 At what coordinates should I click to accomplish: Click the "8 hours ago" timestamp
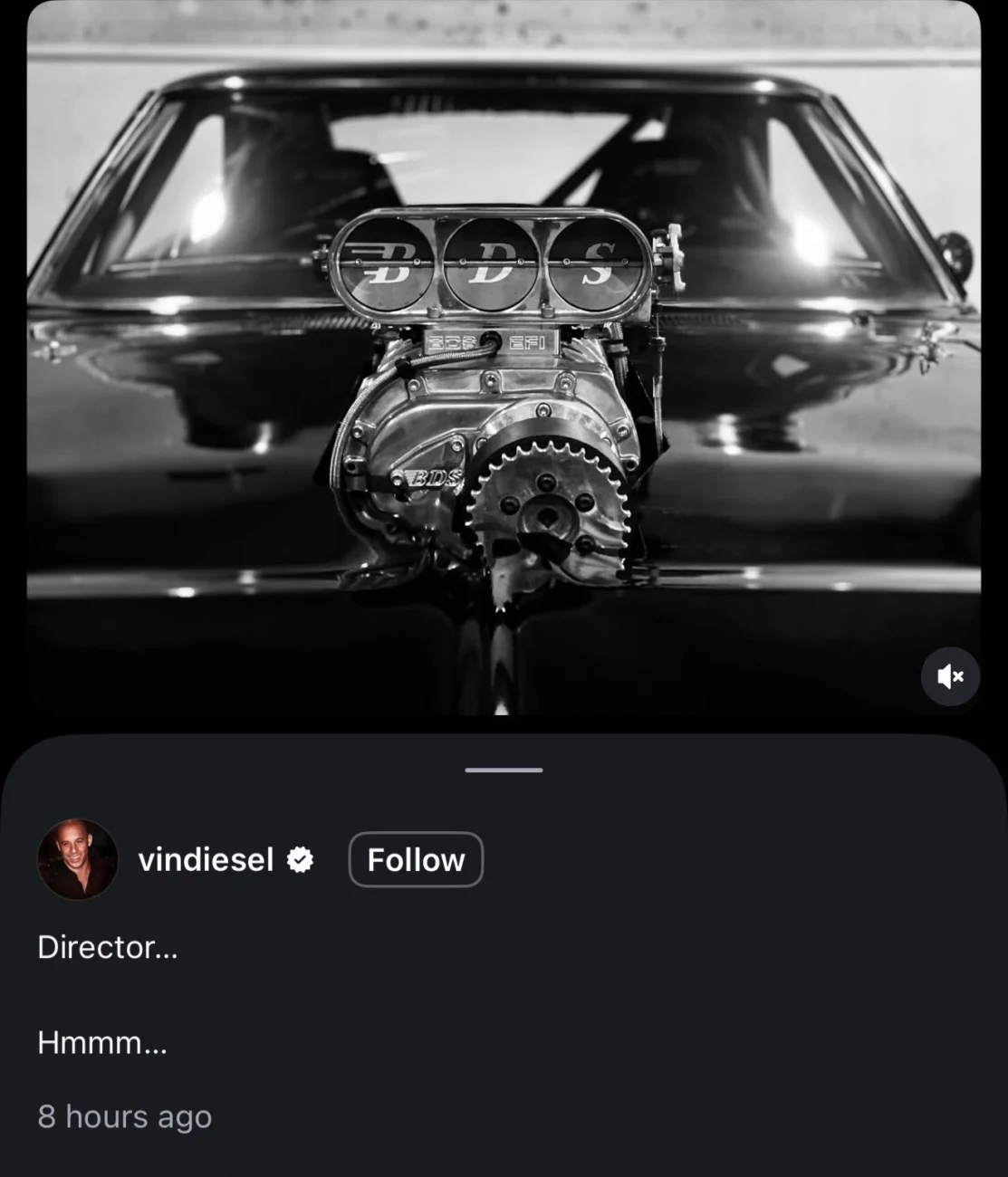click(x=125, y=1116)
